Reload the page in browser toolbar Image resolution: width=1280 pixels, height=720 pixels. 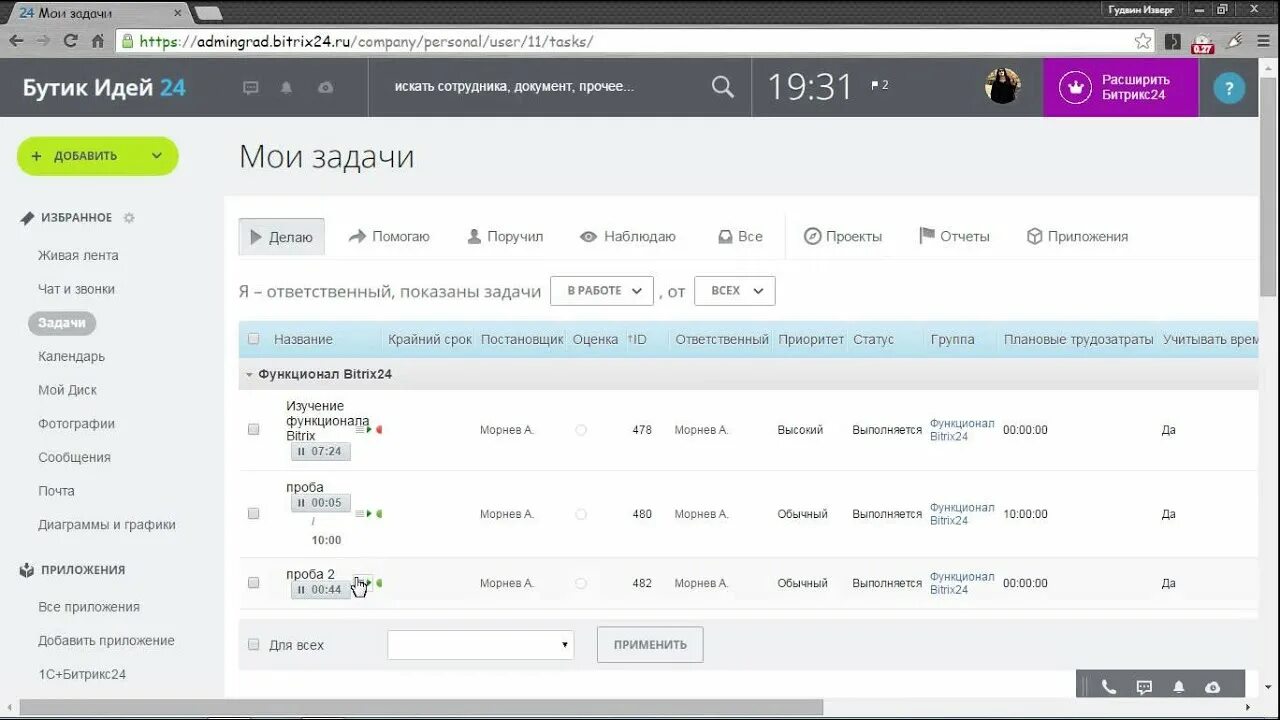70,41
